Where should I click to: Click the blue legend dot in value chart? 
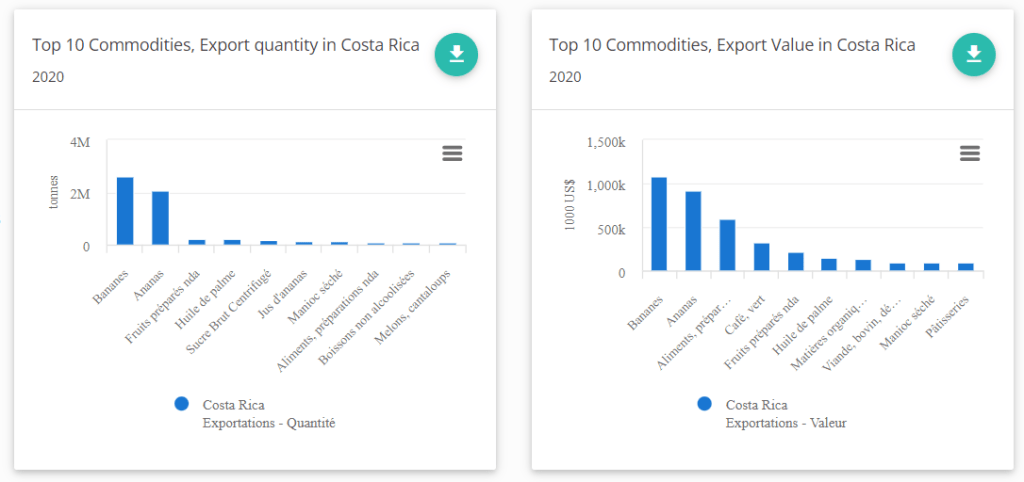click(x=704, y=405)
